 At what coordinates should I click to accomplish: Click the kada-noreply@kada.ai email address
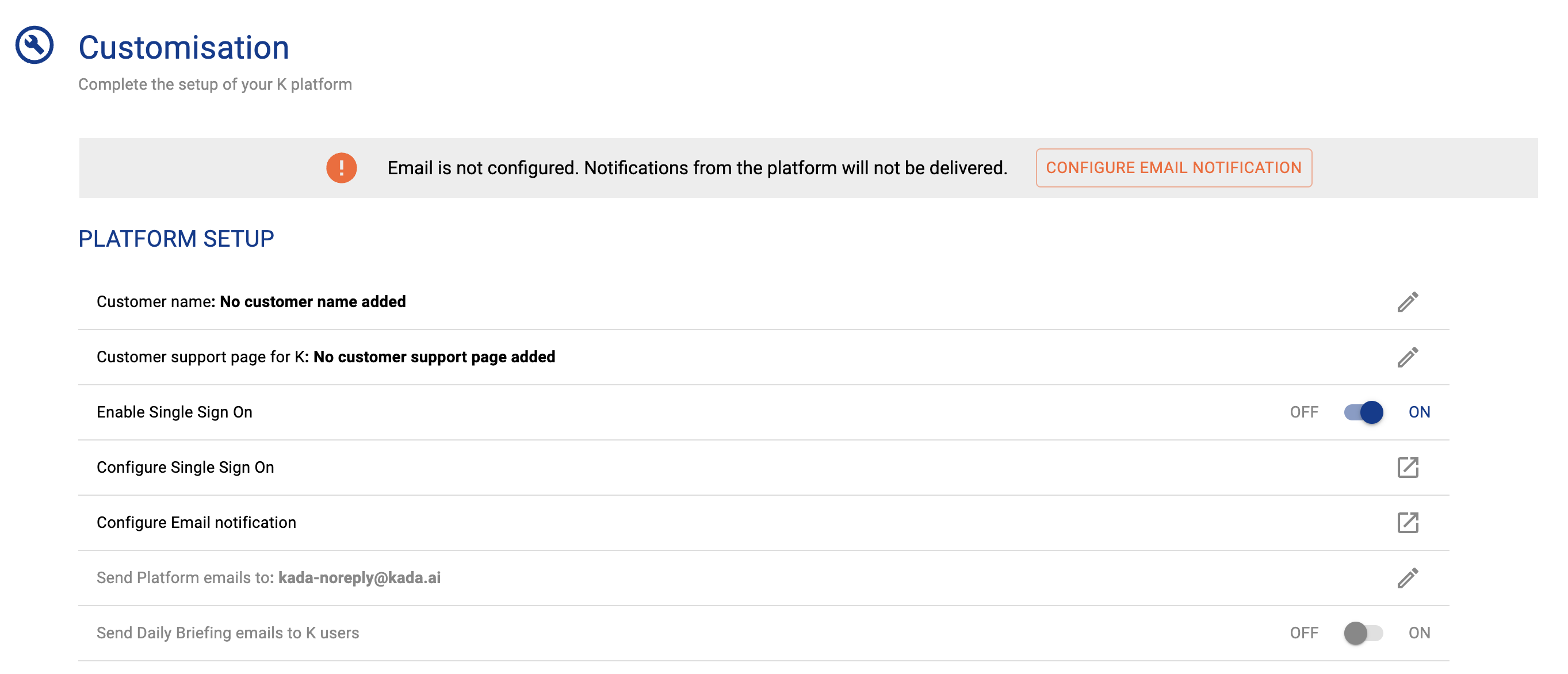click(359, 578)
